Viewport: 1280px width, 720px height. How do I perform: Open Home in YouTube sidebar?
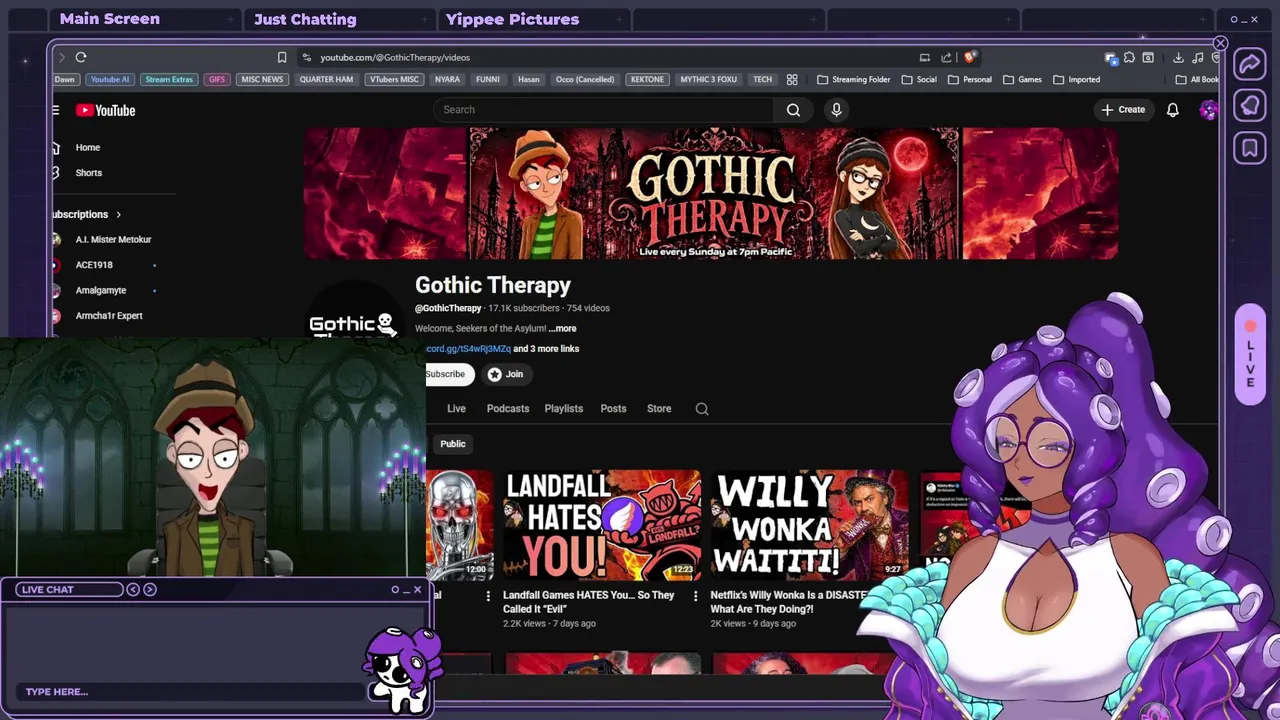pos(88,147)
